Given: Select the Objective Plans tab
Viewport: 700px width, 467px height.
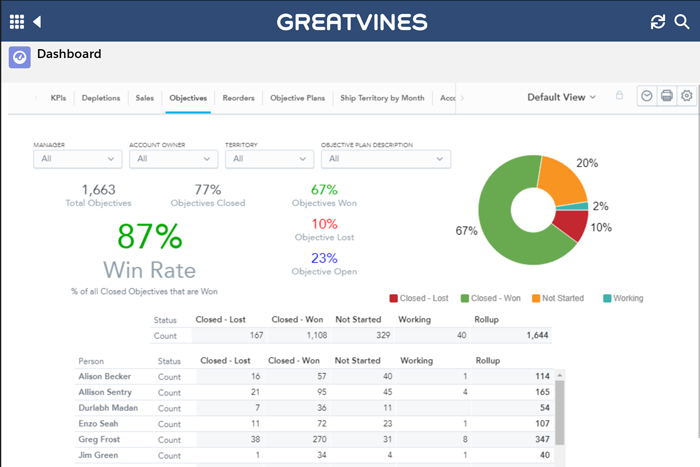Looking at the screenshot, I should pyautogui.click(x=298, y=98).
